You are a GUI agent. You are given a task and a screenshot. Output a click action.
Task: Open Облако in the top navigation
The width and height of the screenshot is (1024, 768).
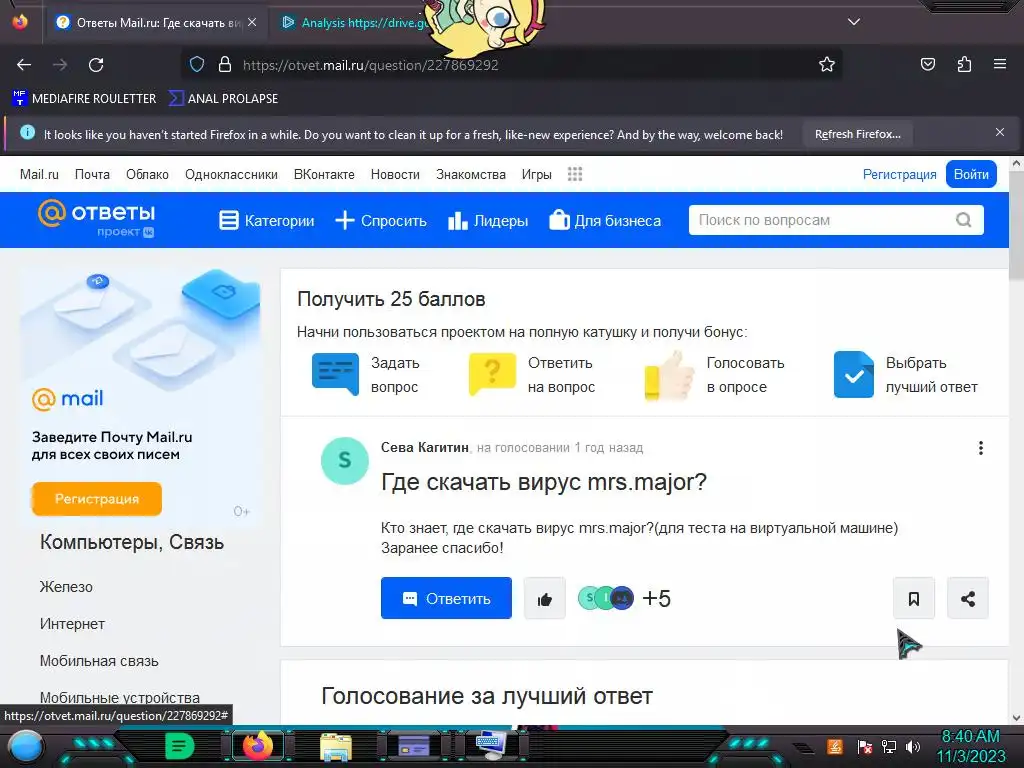click(x=147, y=174)
